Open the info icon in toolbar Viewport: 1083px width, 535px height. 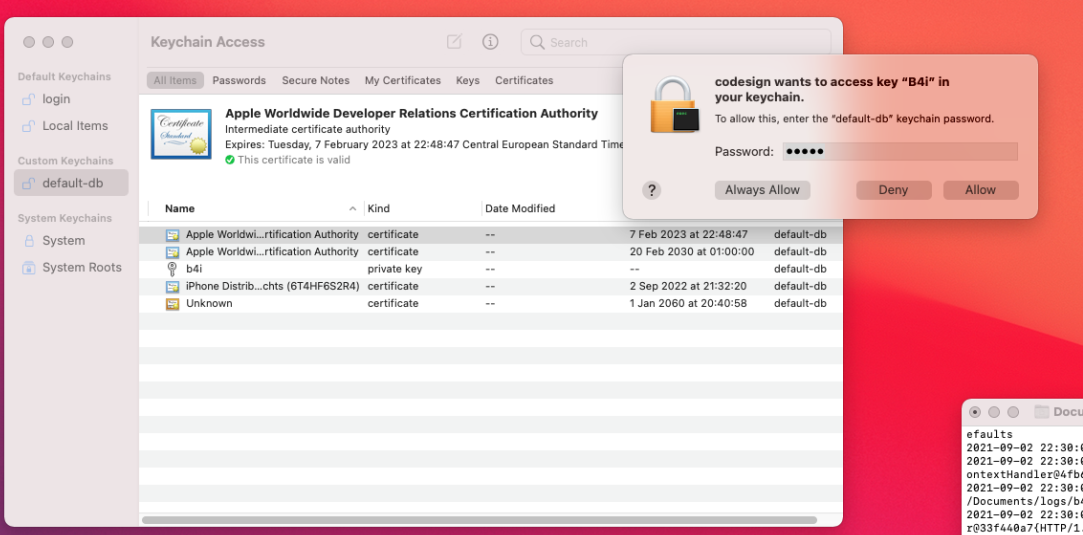[490, 41]
